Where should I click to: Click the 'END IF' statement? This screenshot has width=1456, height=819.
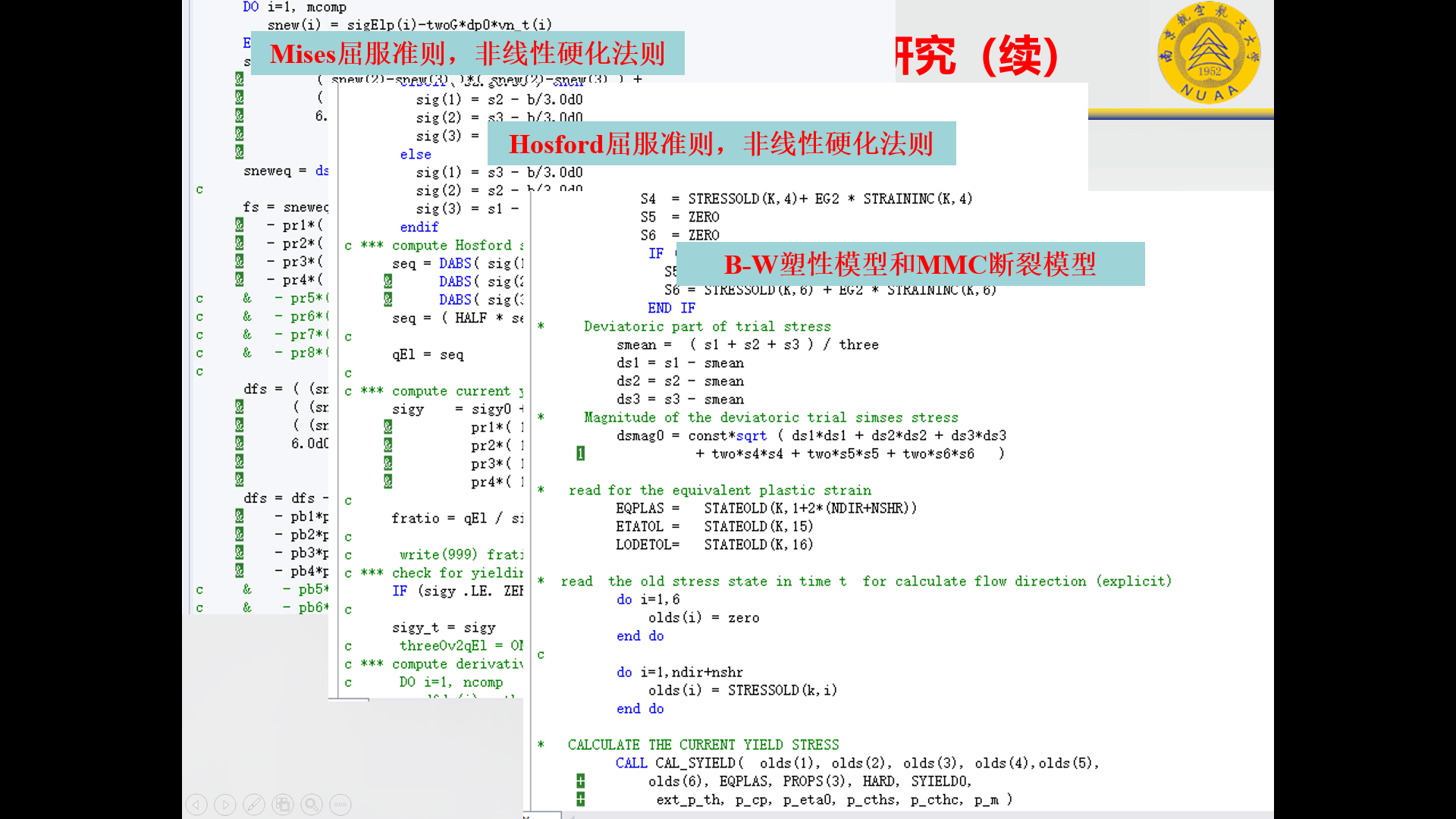(x=671, y=309)
